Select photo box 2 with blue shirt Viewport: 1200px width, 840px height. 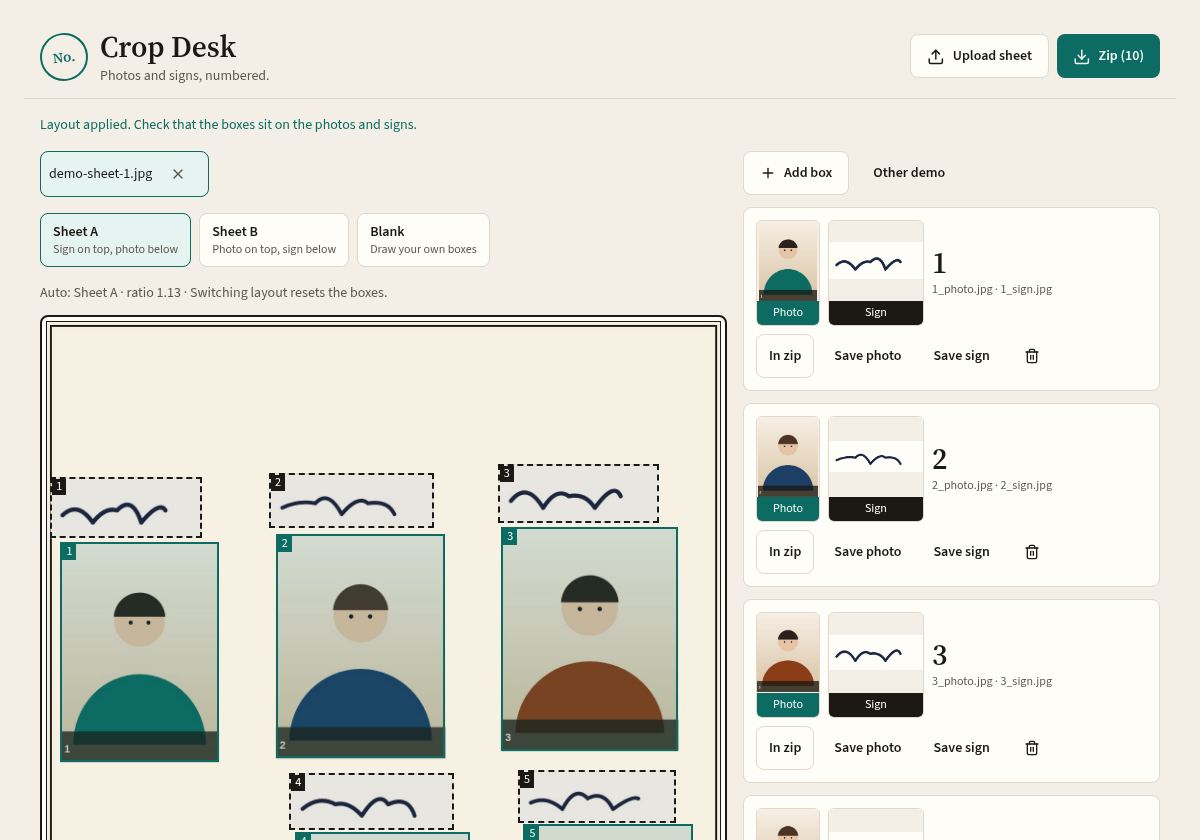(x=361, y=646)
